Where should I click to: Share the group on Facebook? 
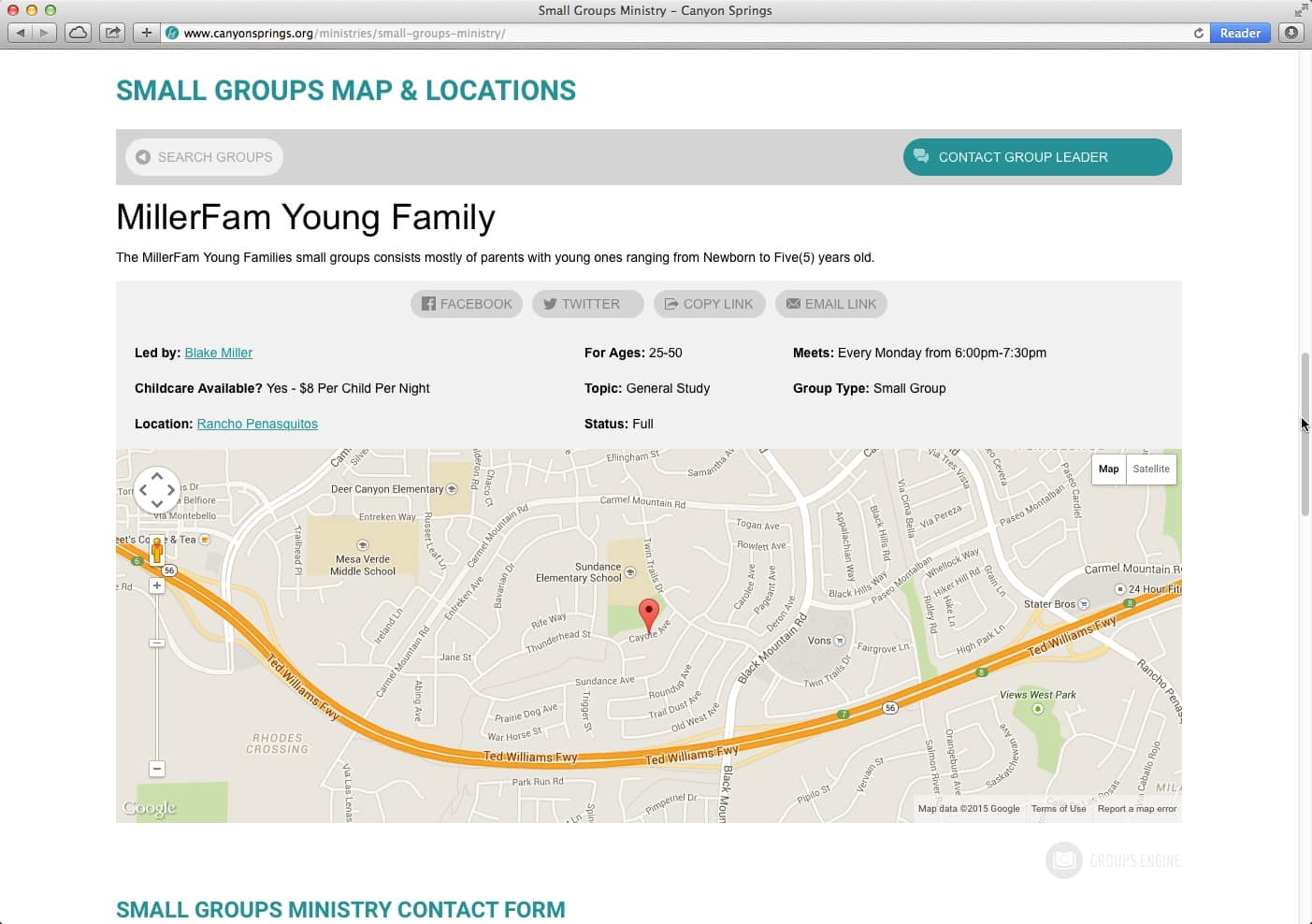click(x=467, y=304)
